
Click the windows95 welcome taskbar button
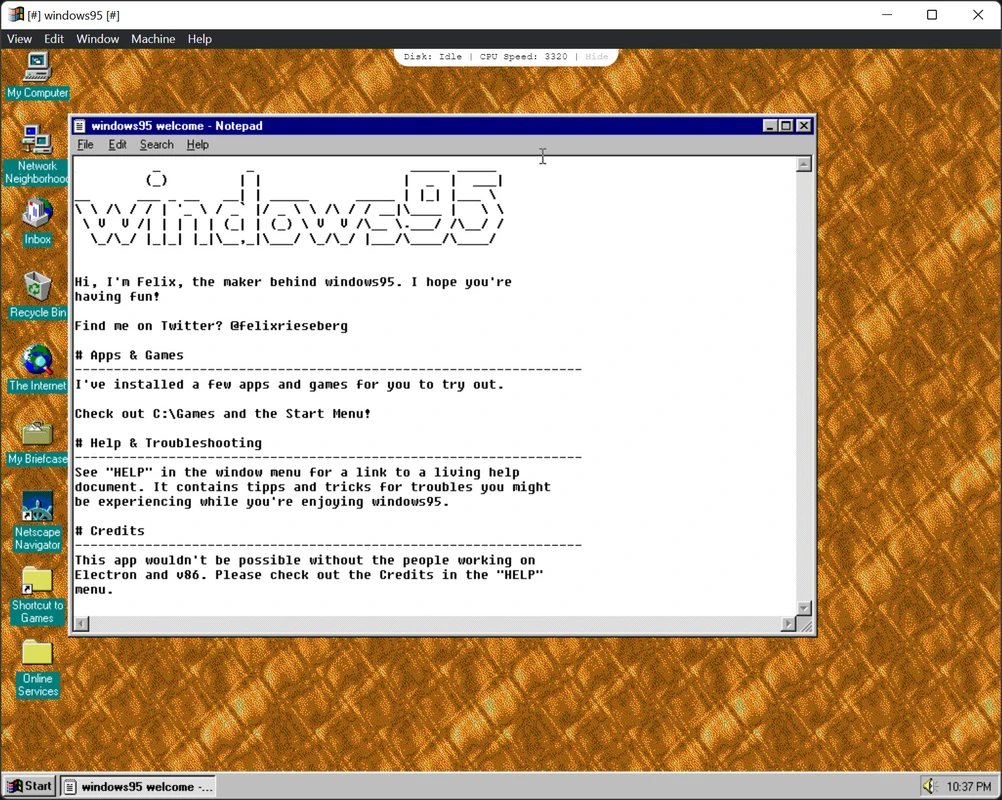pos(139,786)
